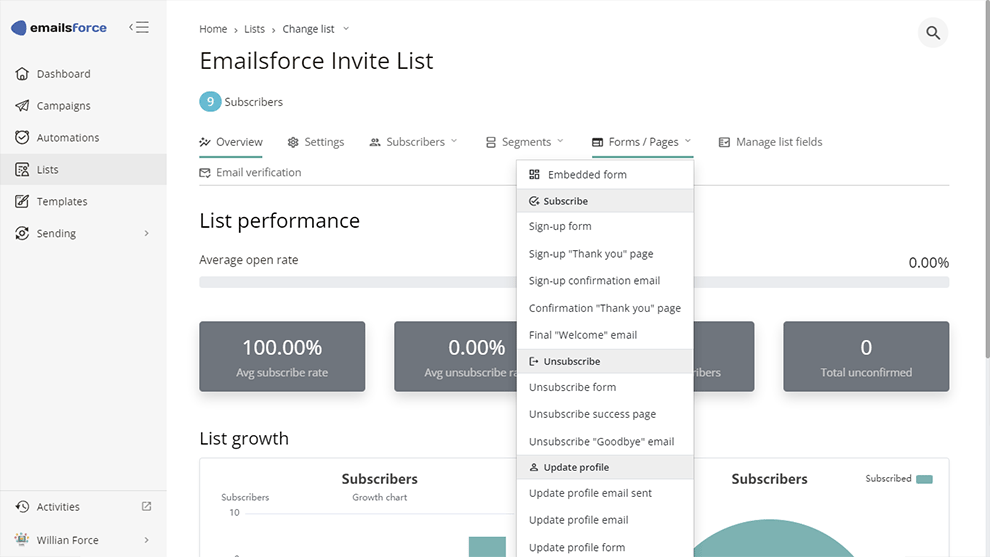
Task: Open Campaigns in the sidebar
Action: tap(83, 105)
